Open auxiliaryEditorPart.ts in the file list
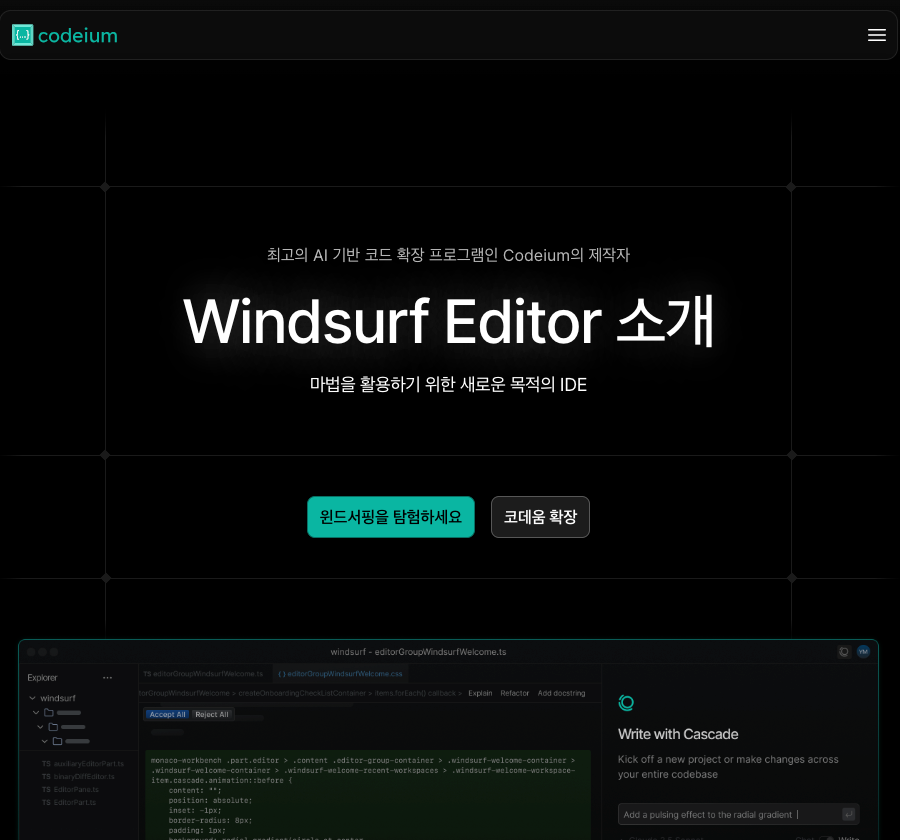The width and height of the screenshot is (900, 840). 83,764
